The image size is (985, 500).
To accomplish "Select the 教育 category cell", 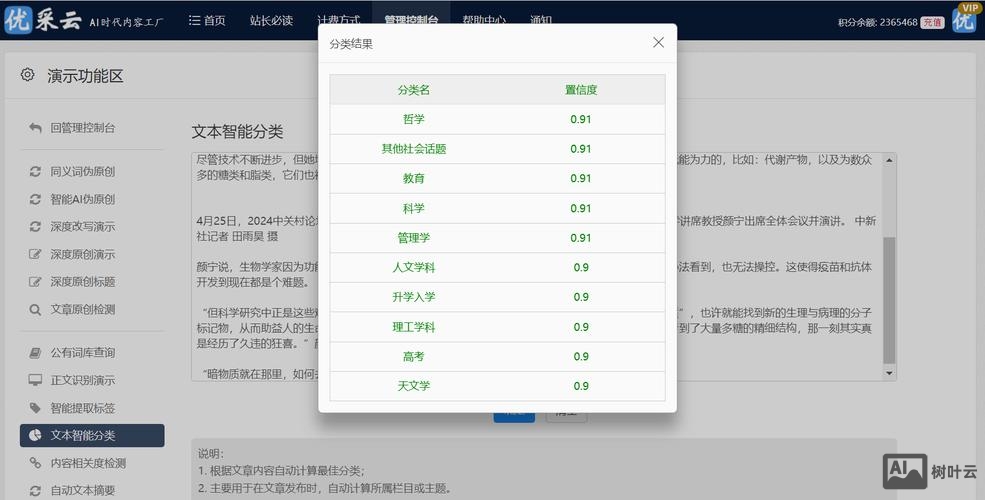I will [414, 178].
